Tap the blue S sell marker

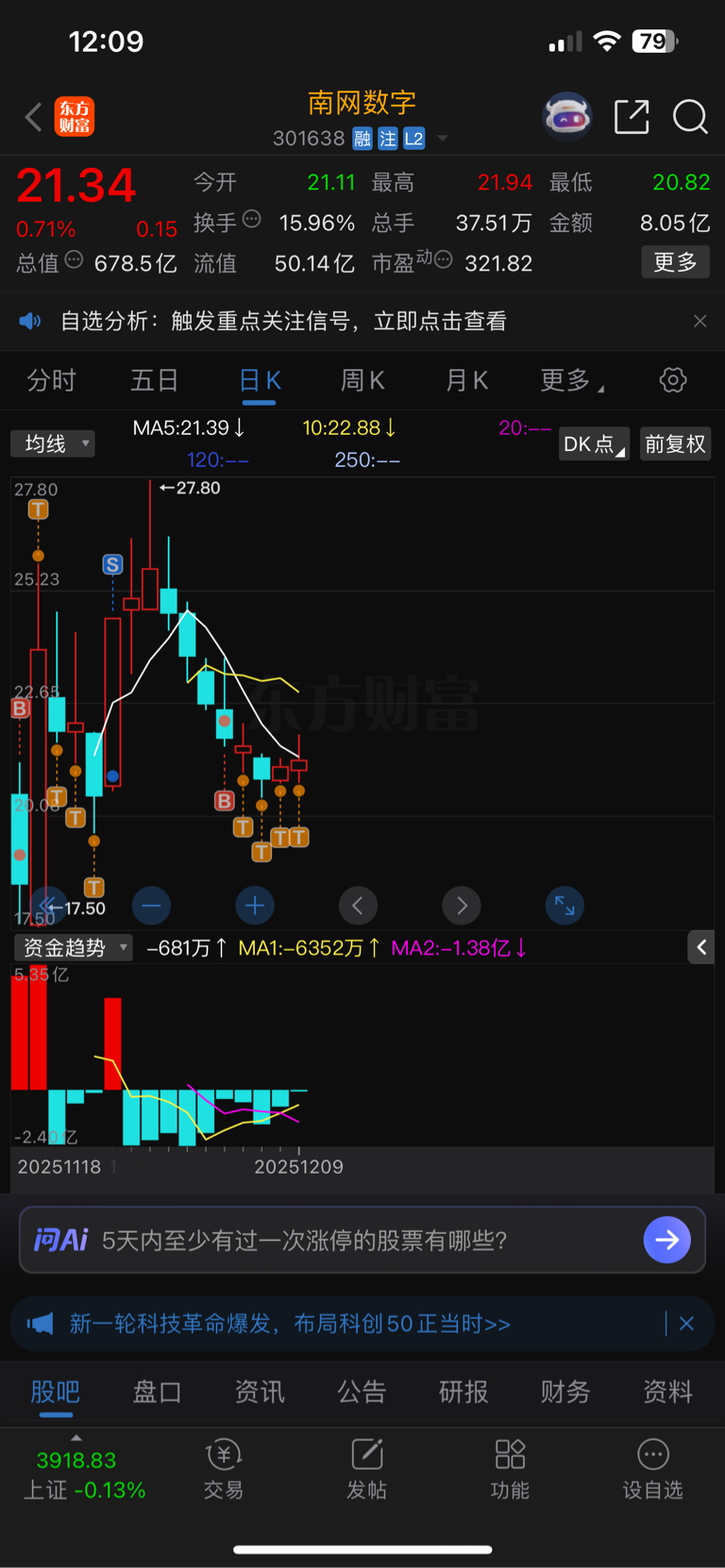[112, 564]
